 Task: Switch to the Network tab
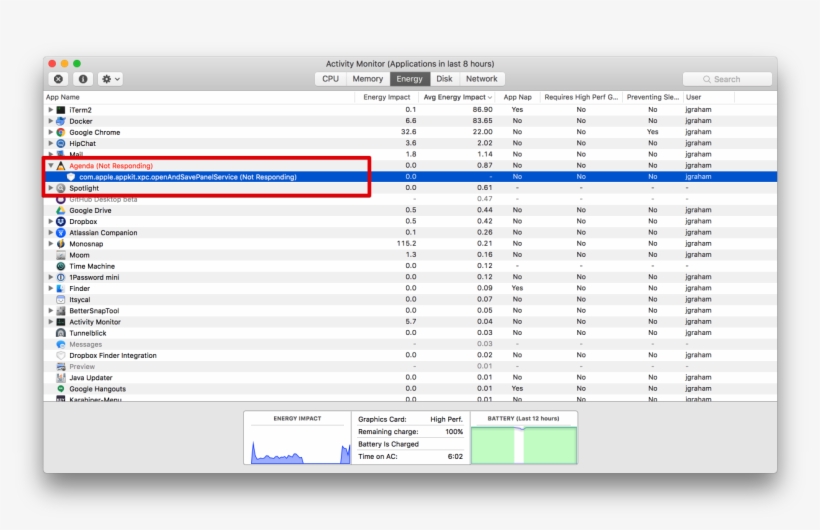coord(482,79)
